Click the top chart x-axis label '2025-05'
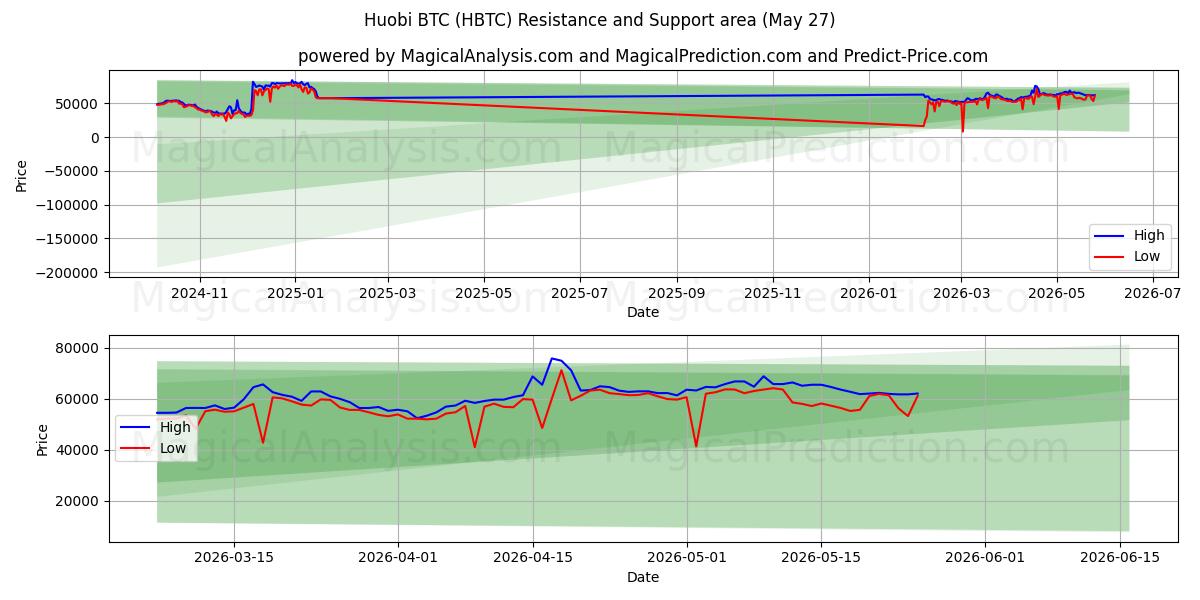This screenshot has height=600, width=1200. click(484, 293)
